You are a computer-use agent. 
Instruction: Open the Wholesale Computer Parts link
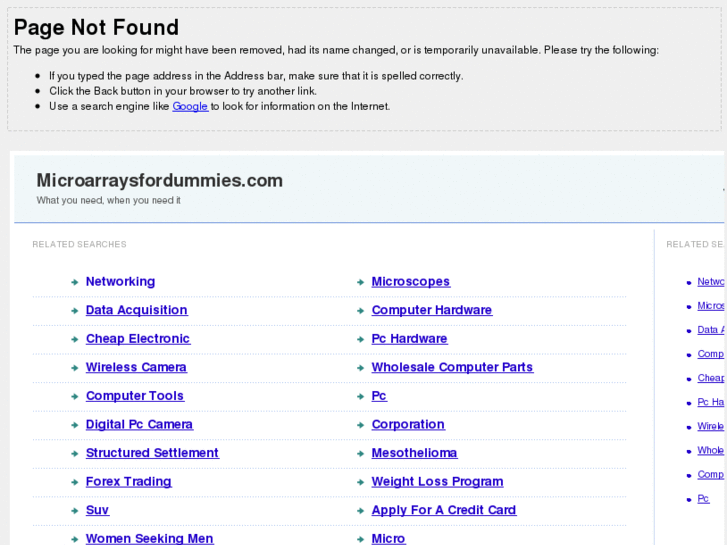coord(452,367)
